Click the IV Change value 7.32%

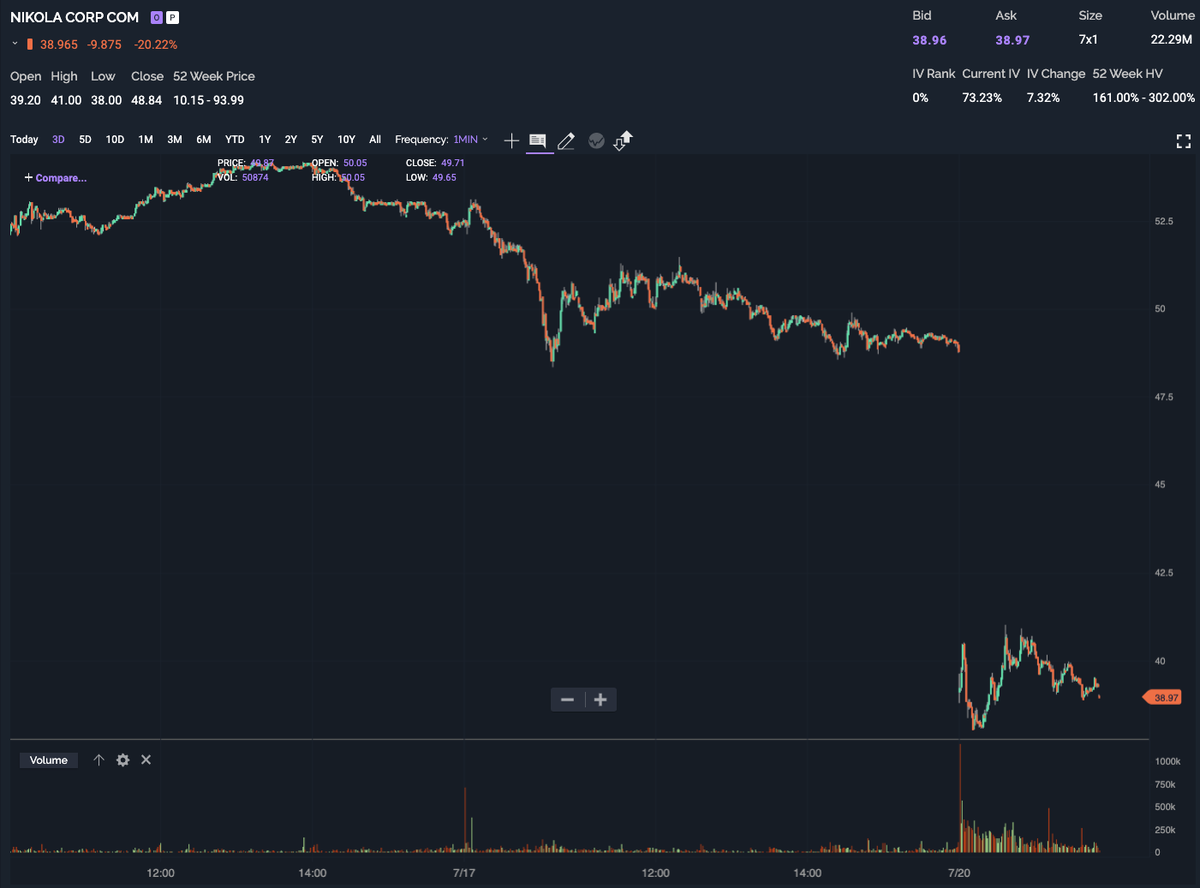pos(1044,98)
